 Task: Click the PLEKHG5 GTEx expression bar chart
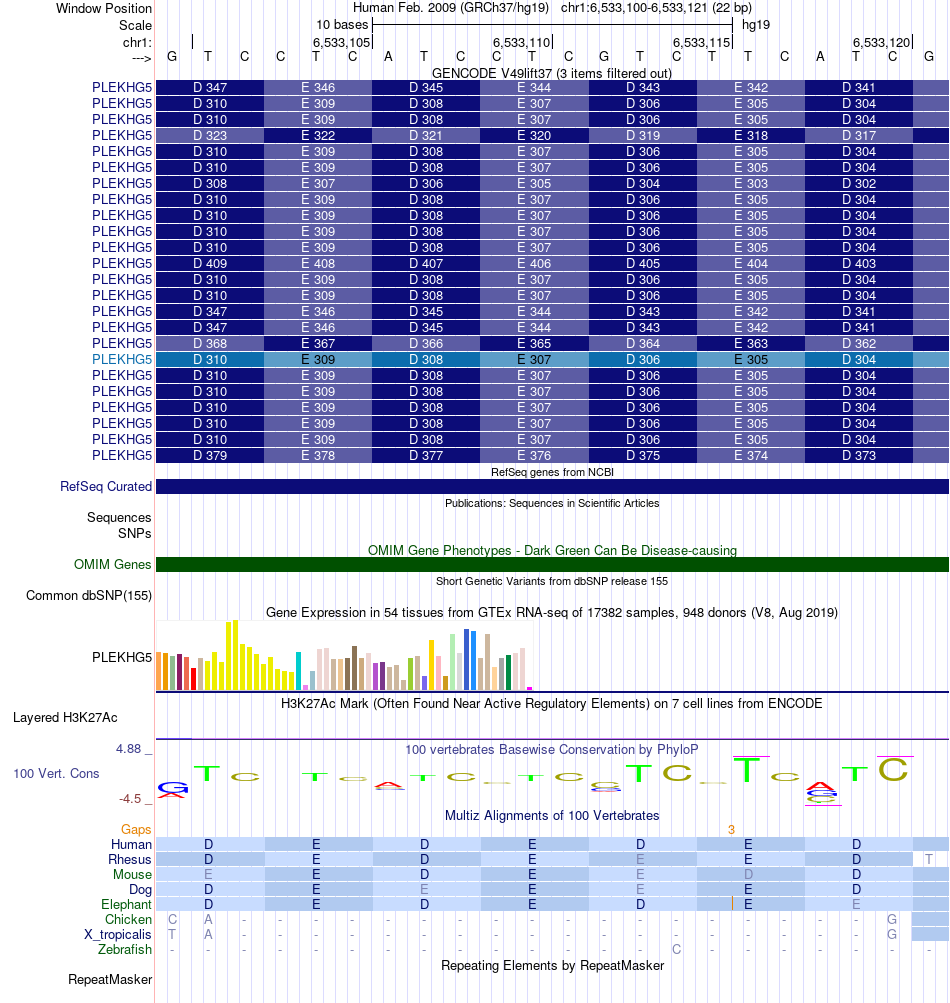pos(344,655)
